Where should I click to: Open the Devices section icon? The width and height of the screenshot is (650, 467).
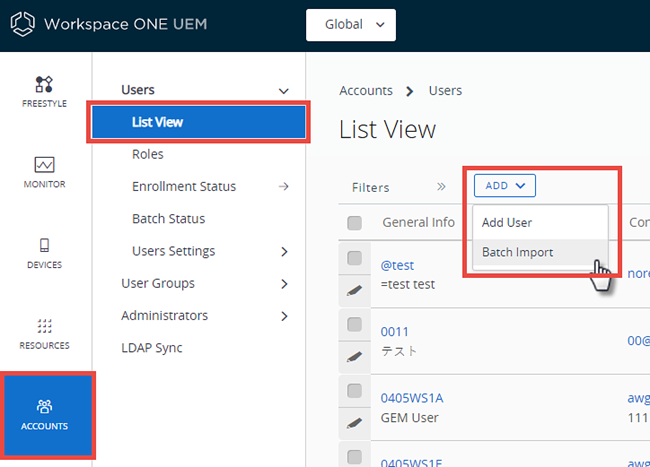[44, 245]
